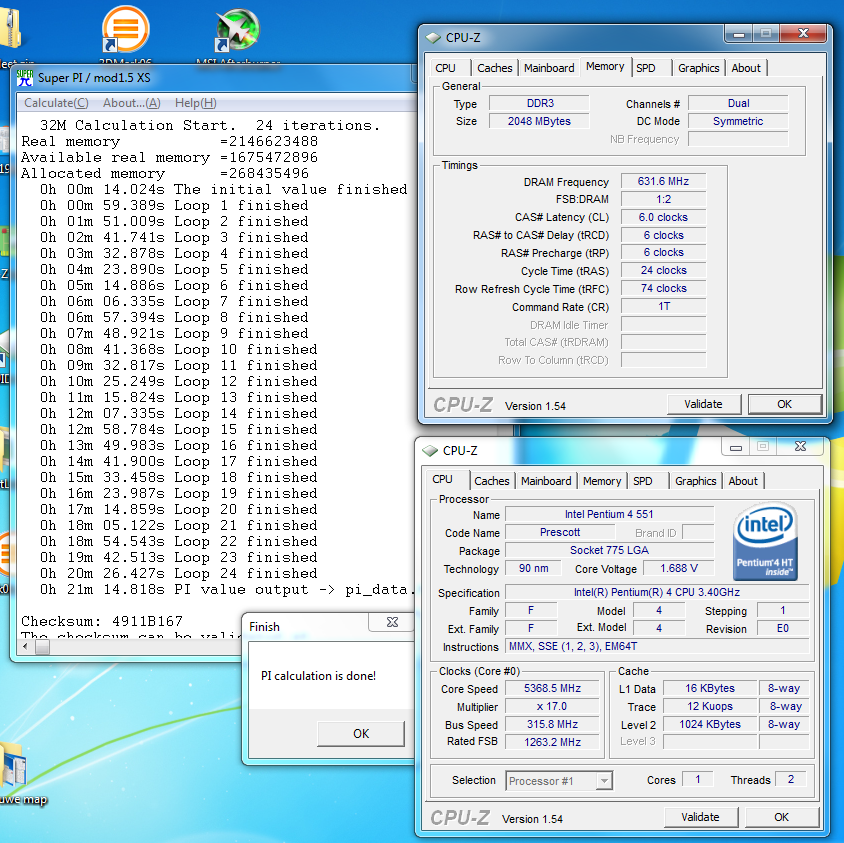
Task: Click the Multiplier x 17.0 value
Action: 552,706
